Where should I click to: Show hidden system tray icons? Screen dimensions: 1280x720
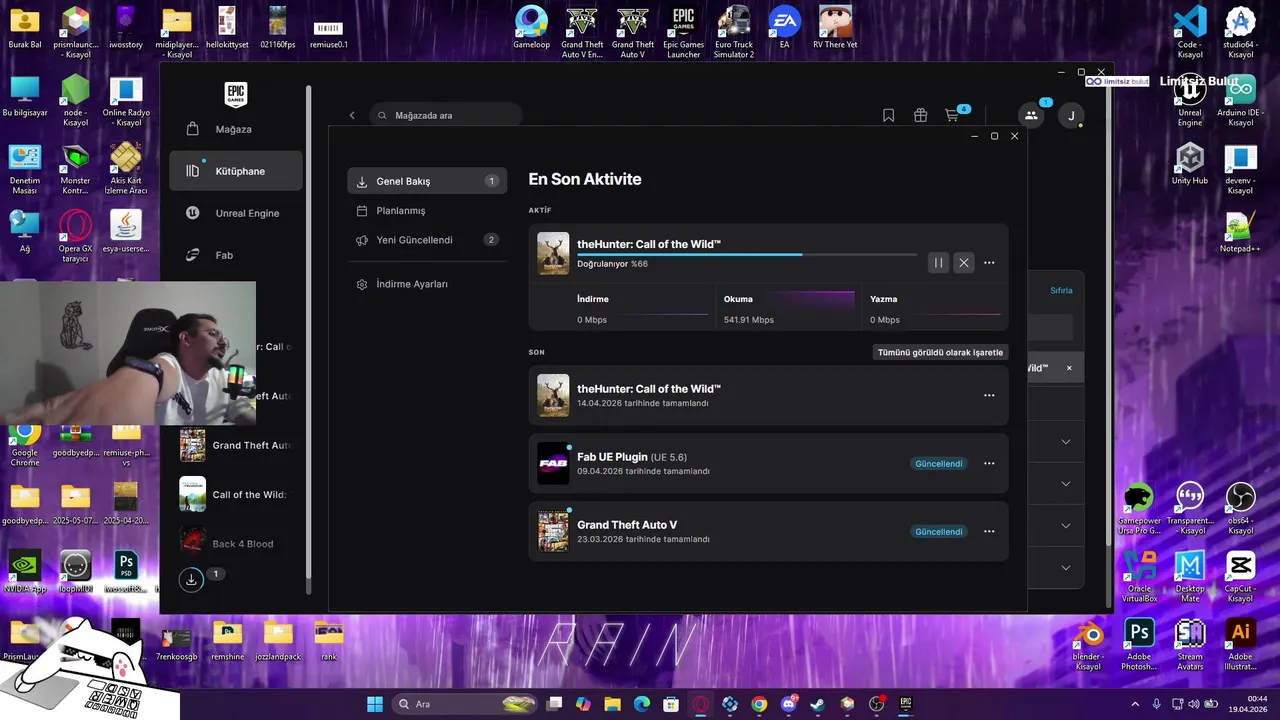click(1136, 704)
